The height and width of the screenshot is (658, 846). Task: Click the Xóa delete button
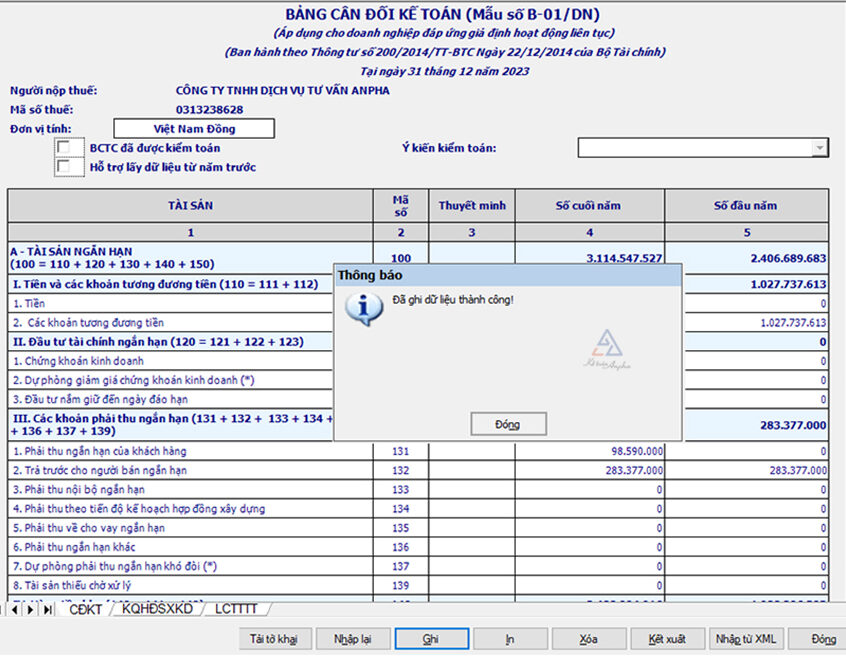coord(588,638)
